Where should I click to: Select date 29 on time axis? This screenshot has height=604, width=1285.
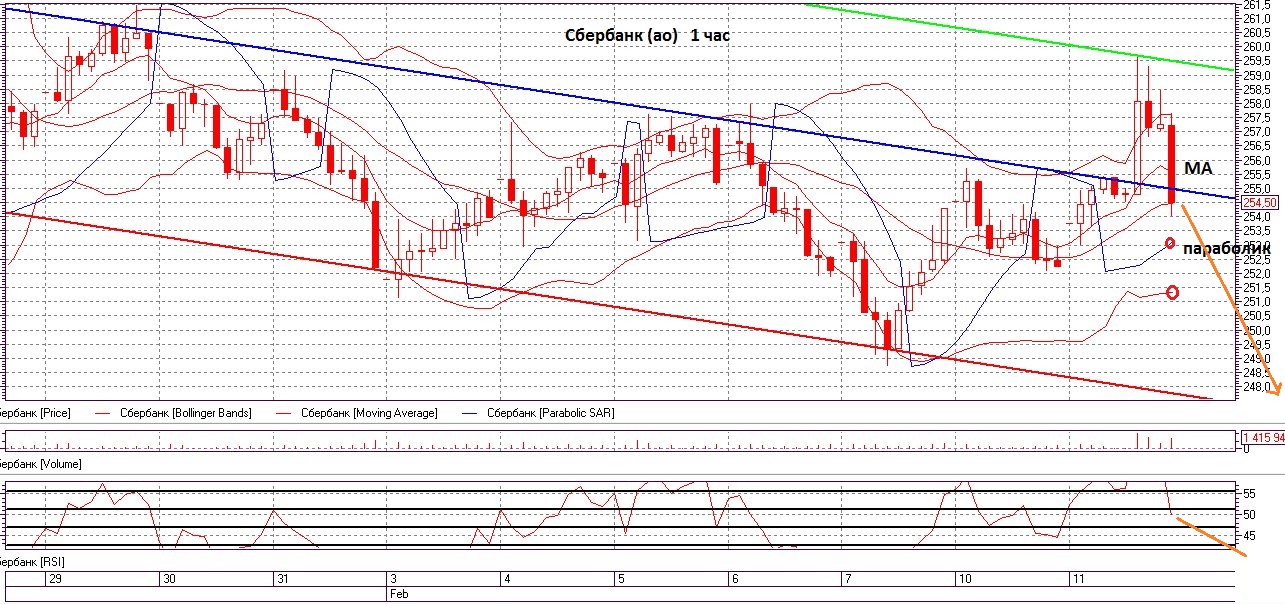54,579
